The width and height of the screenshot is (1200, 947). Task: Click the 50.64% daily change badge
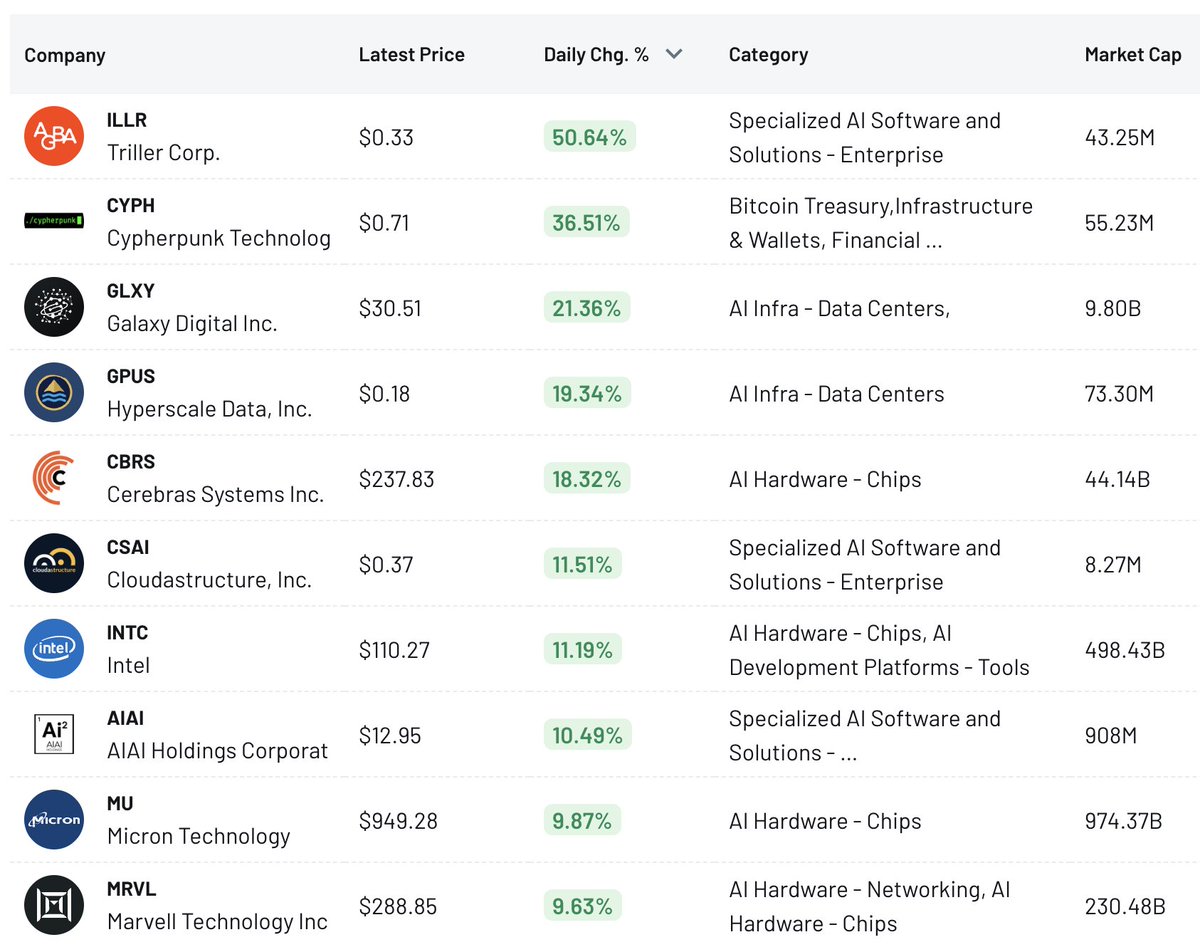[590, 137]
